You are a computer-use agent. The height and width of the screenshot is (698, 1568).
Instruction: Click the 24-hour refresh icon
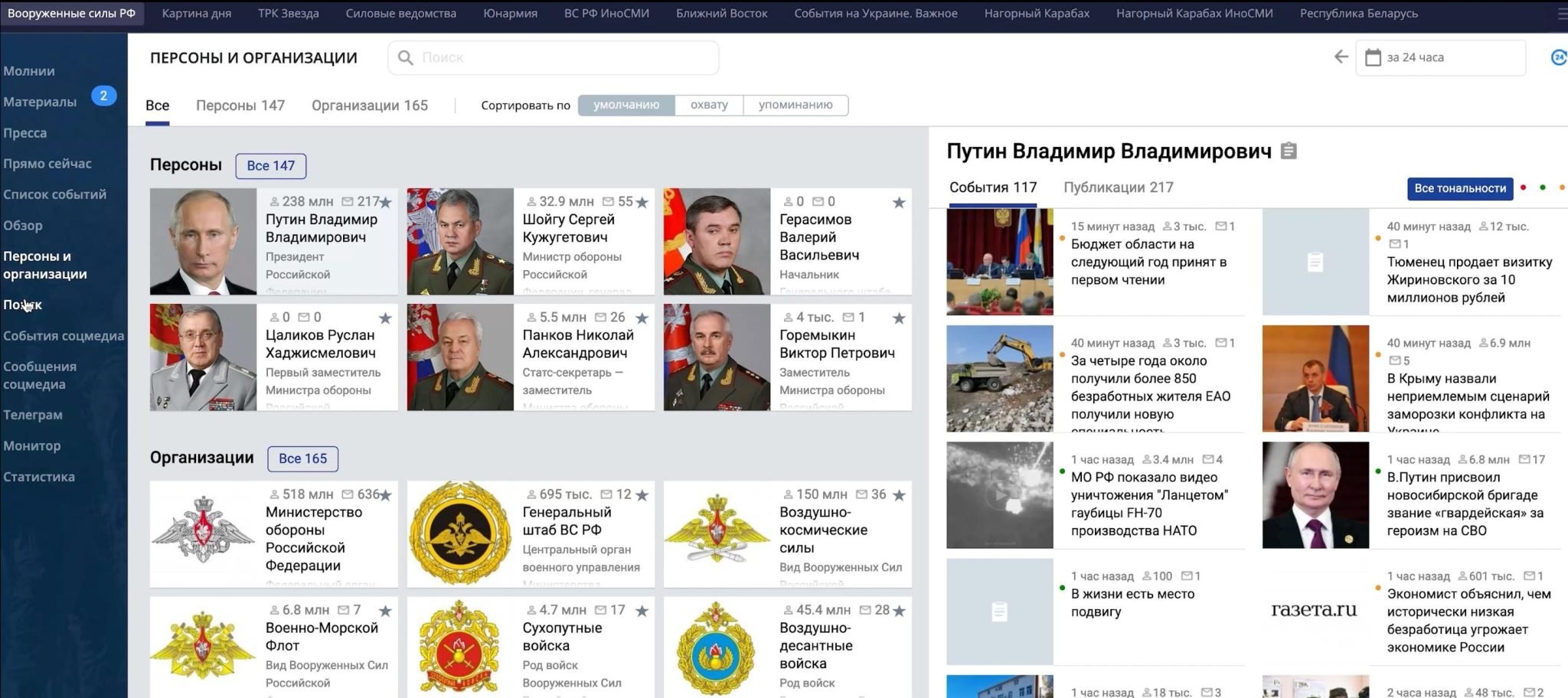(x=1558, y=57)
